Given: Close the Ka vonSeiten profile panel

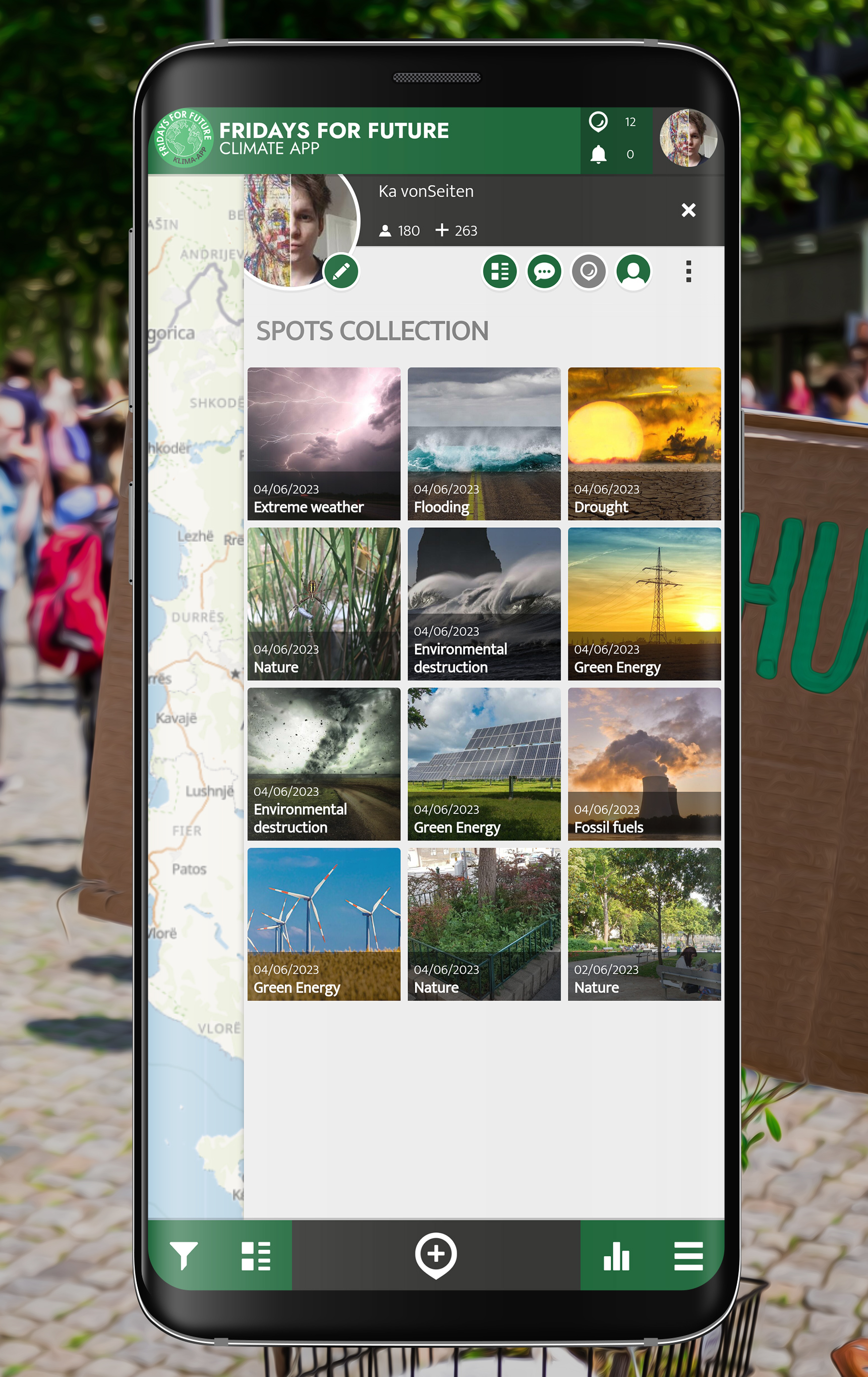Looking at the screenshot, I should click(688, 210).
